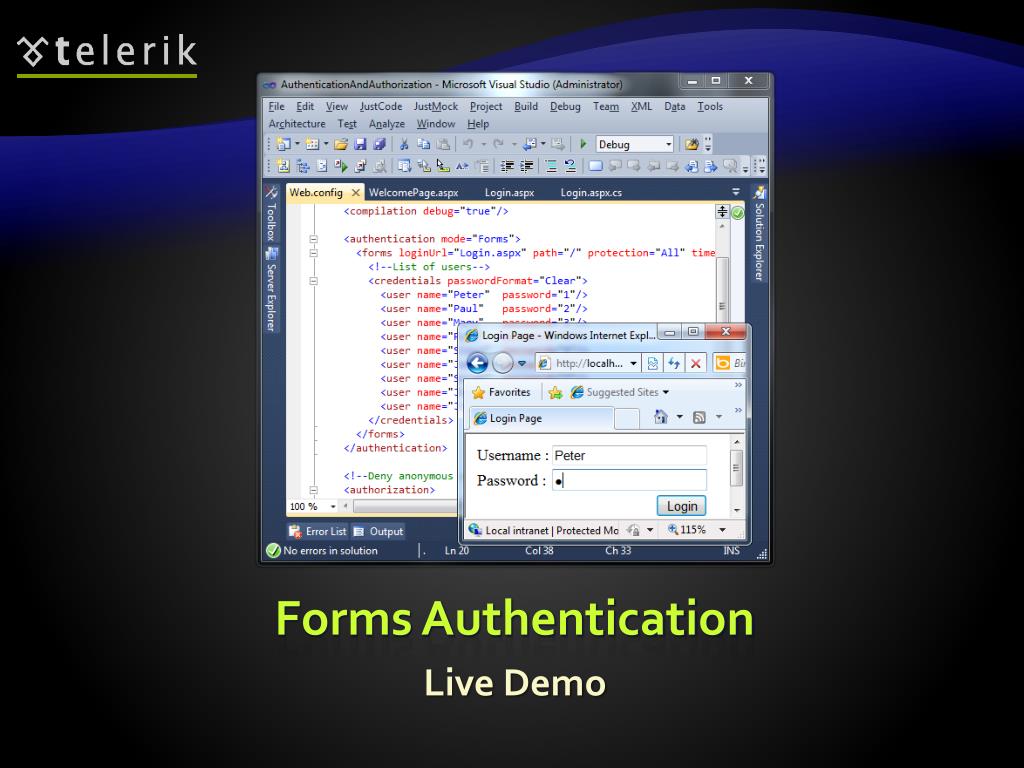The width and height of the screenshot is (1024, 768).
Task: Click into the Username text field
Action: coord(629,456)
